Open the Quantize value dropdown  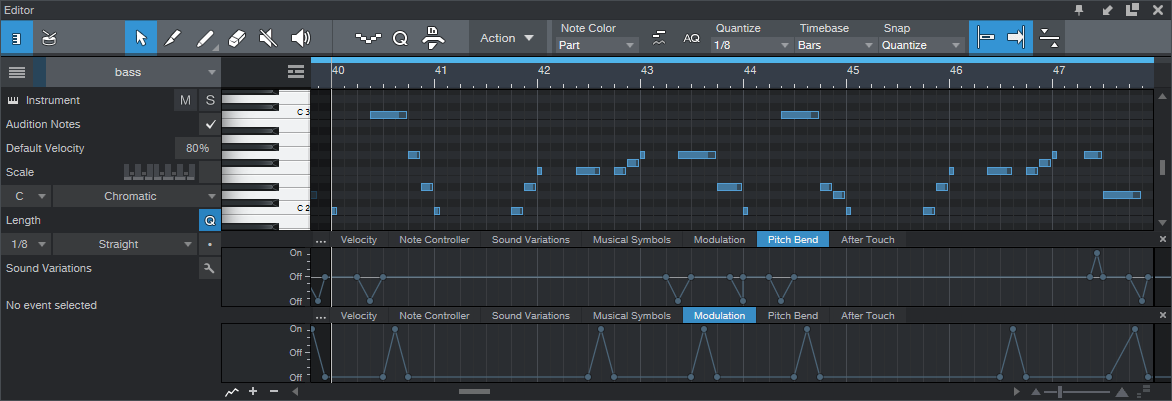click(x=751, y=45)
